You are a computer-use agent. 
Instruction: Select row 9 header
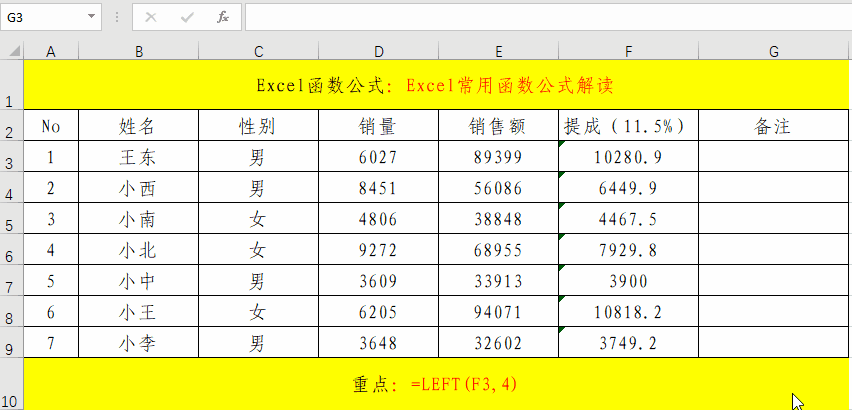point(11,342)
